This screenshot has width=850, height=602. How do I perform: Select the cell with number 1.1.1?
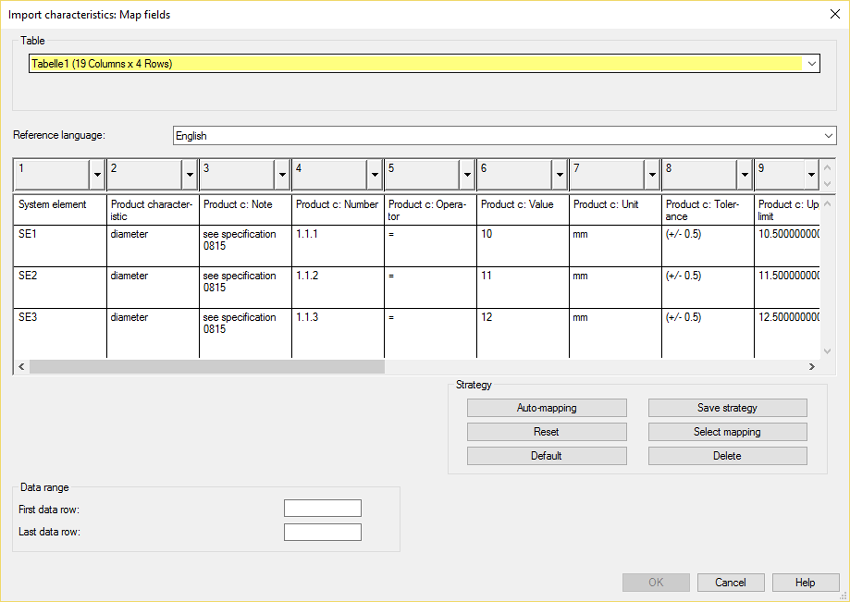pos(338,245)
